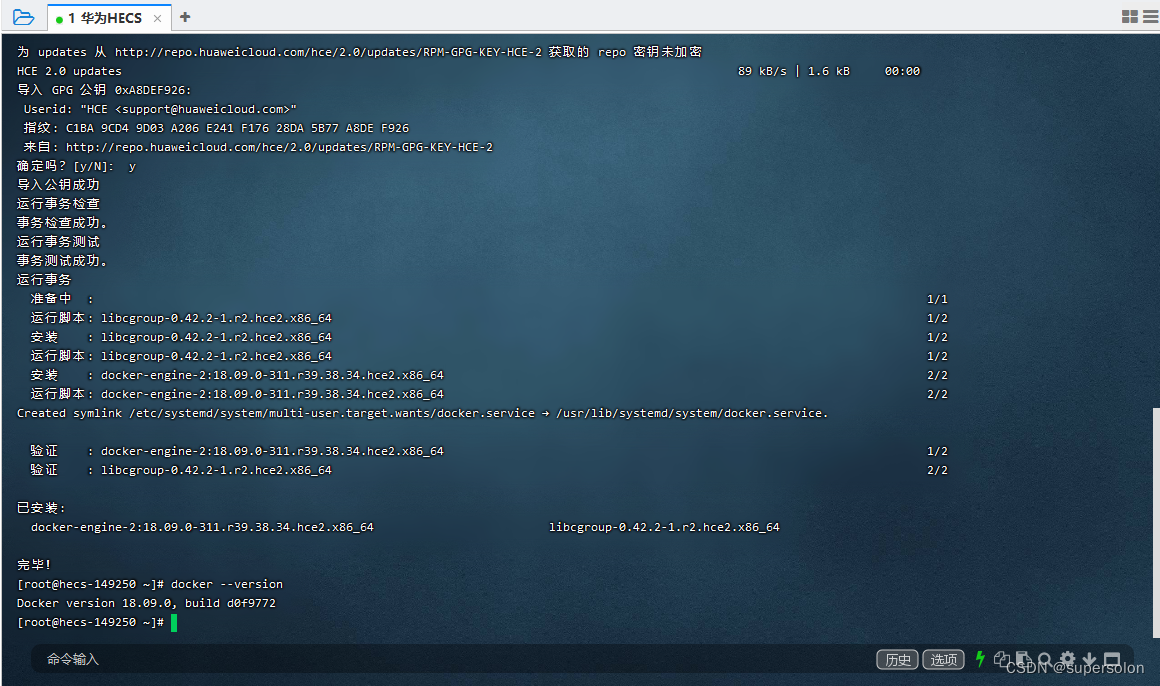Close the 华为HECS session tab

[157, 17]
